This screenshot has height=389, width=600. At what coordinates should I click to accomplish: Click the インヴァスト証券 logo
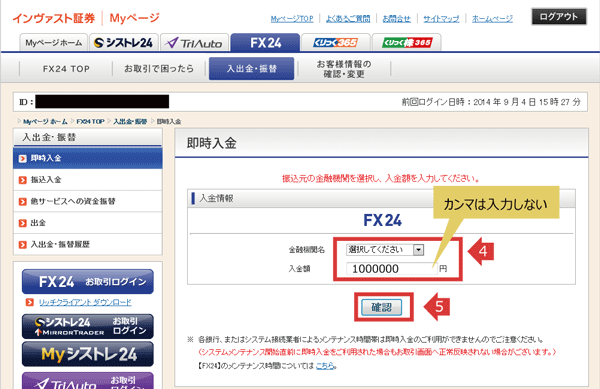(54, 18)
